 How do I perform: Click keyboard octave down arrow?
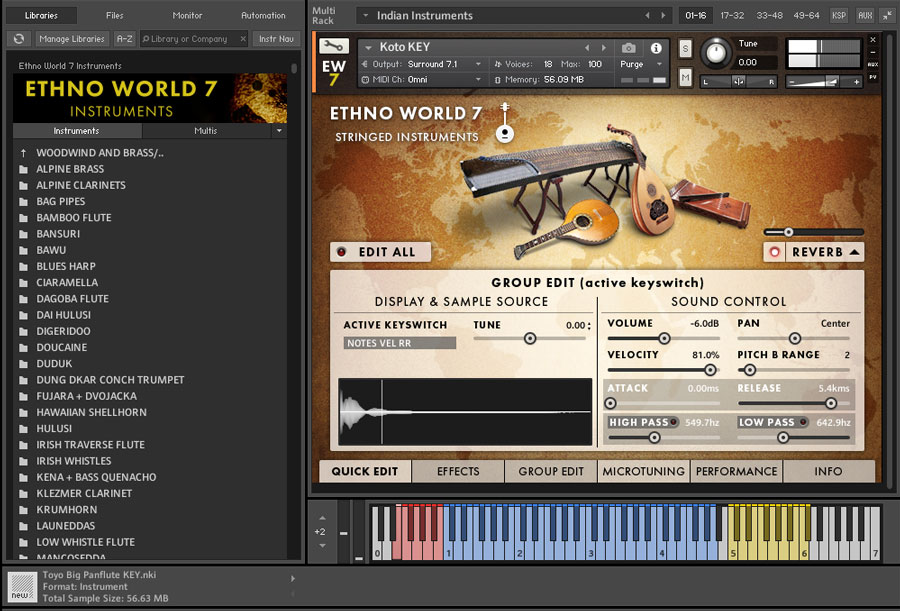tap(322, 546)
